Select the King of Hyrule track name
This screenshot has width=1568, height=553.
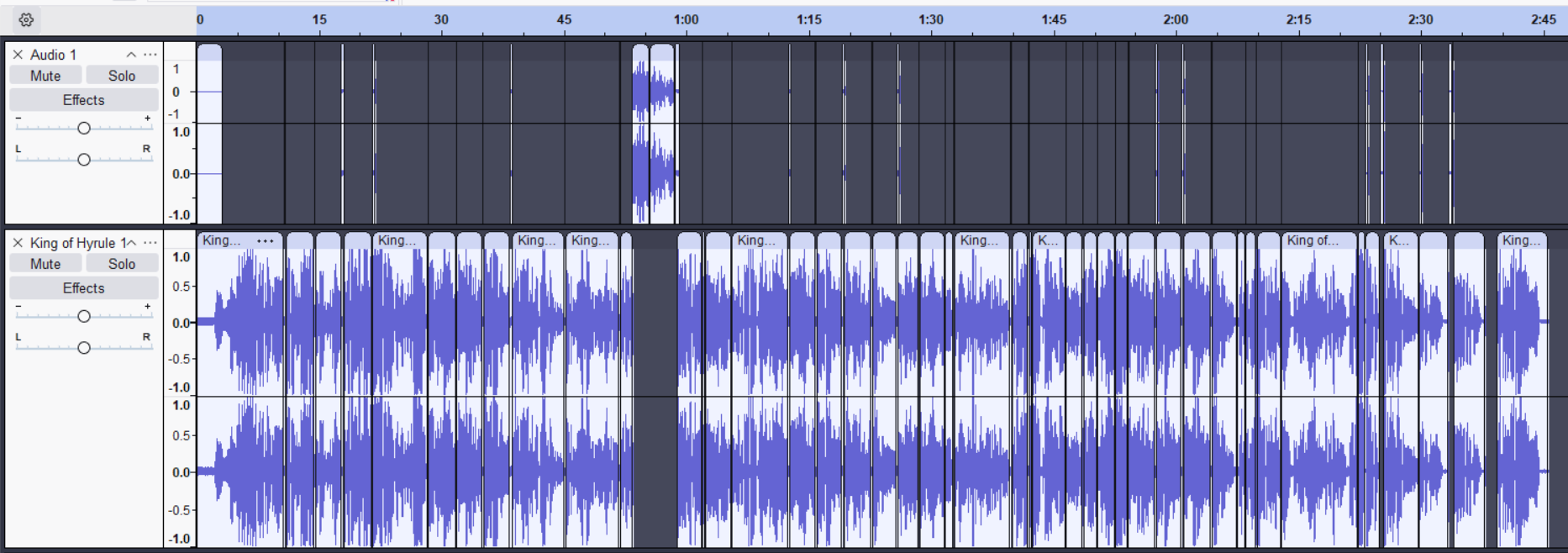pos(77,243)
